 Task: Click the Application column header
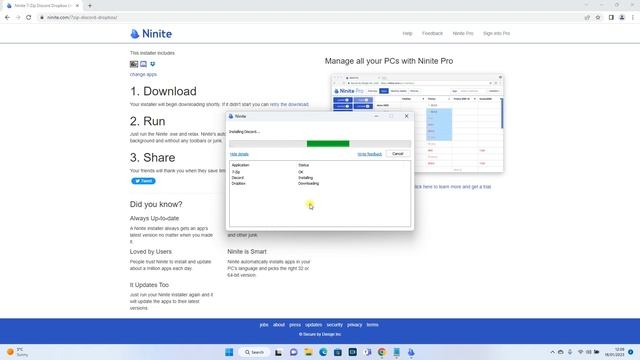tap(240, 165)
